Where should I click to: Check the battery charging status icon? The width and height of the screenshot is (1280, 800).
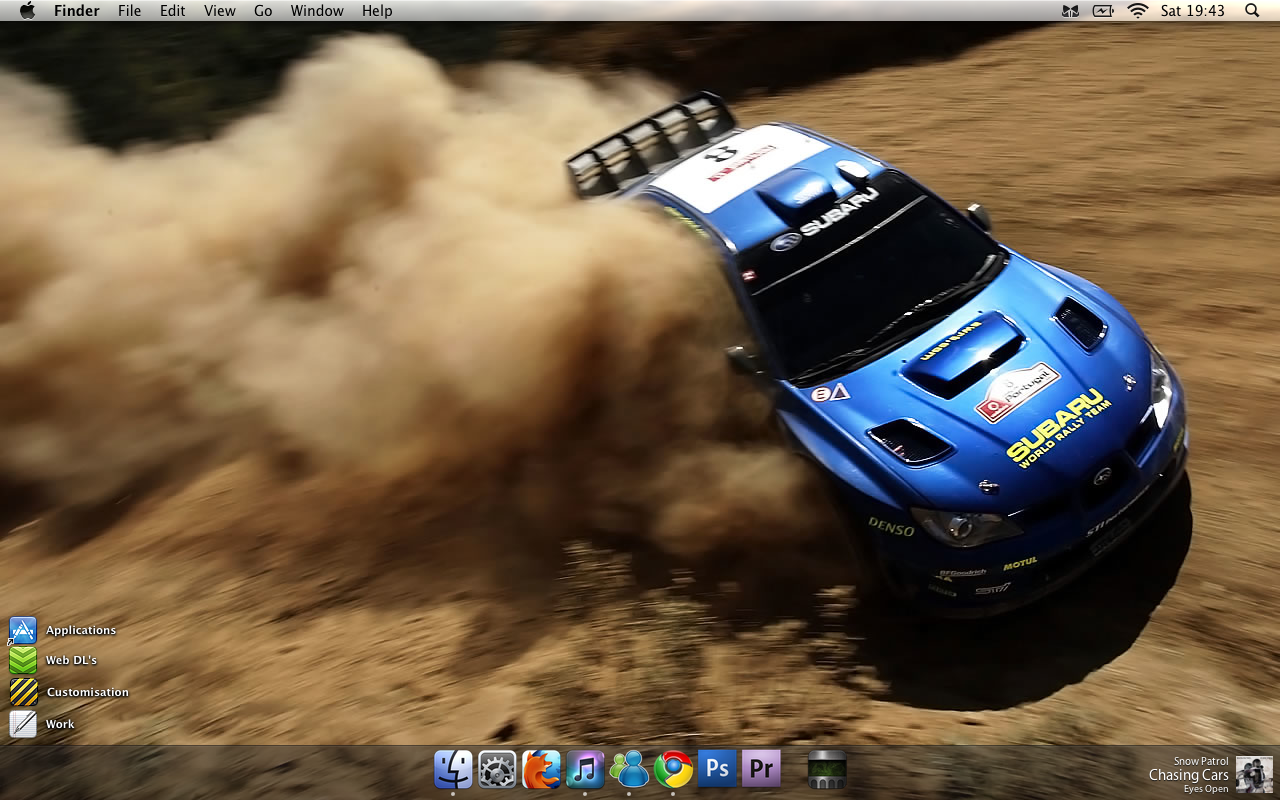tap(1103, 11)
